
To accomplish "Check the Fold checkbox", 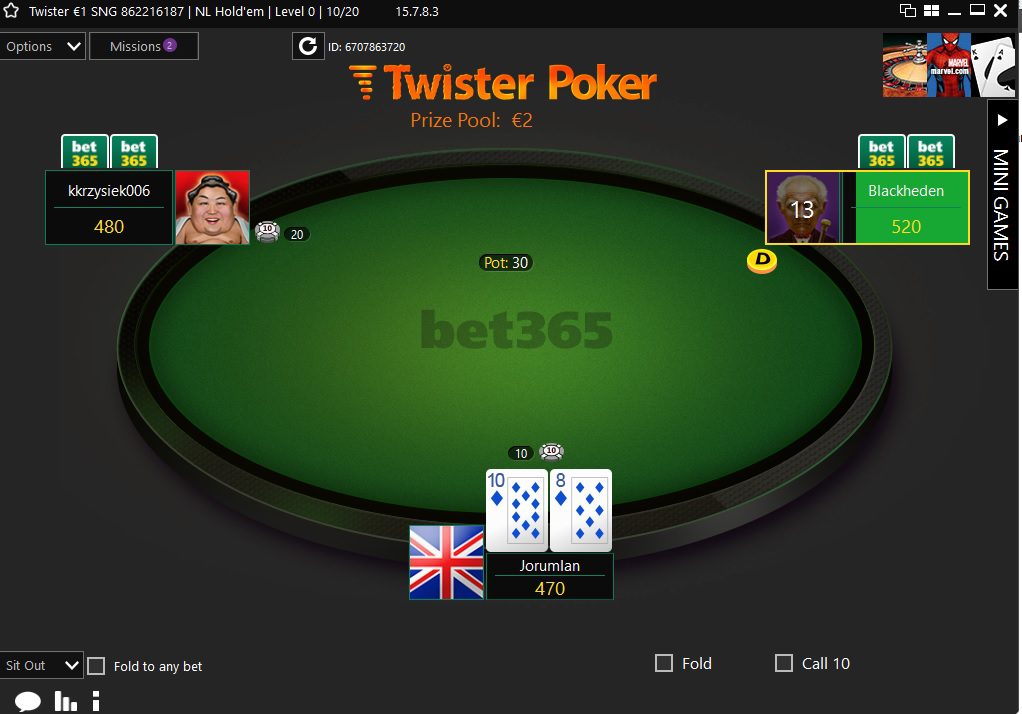I will (664, 663).
